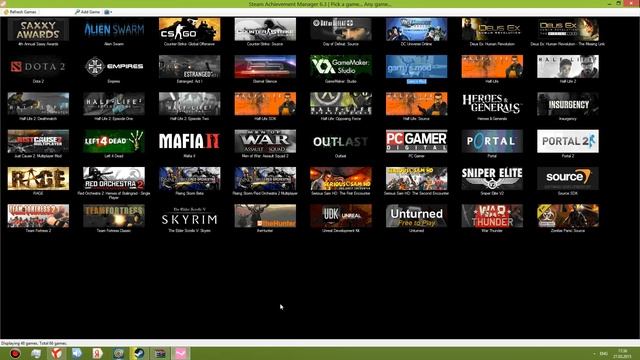Viewport: 640px width, 360px height.
Task: Select Half-Life: Opposing Force tile
Action: coord(341,104)
